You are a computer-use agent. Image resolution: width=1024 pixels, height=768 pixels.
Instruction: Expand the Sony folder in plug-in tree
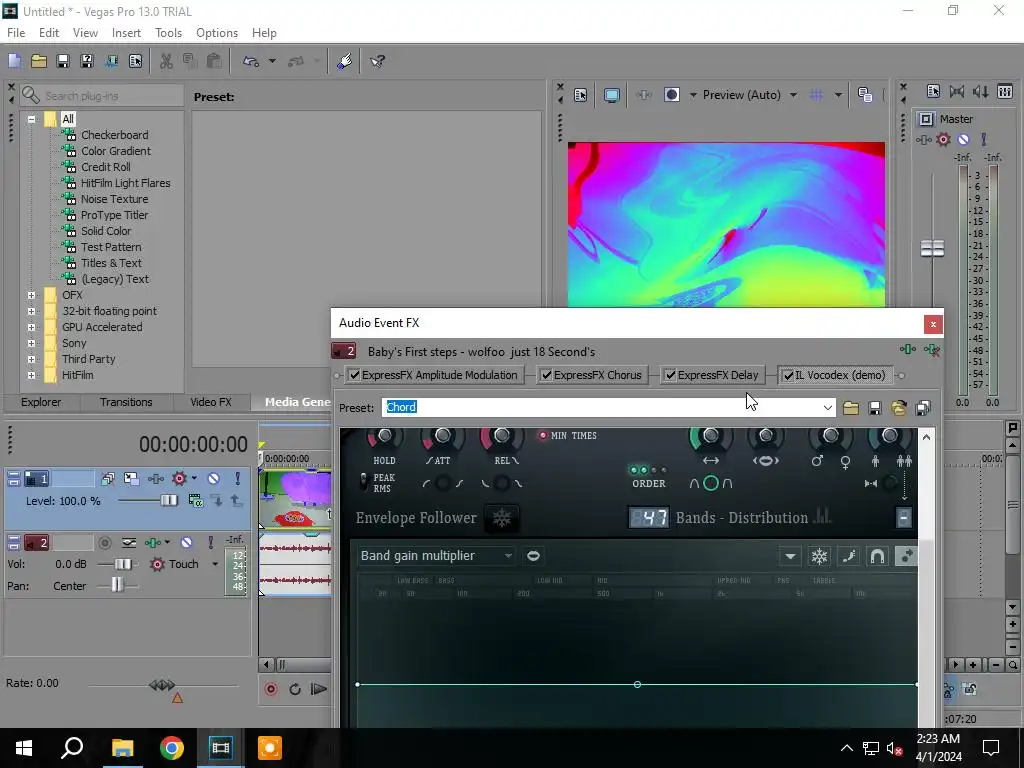coord(31,344)
